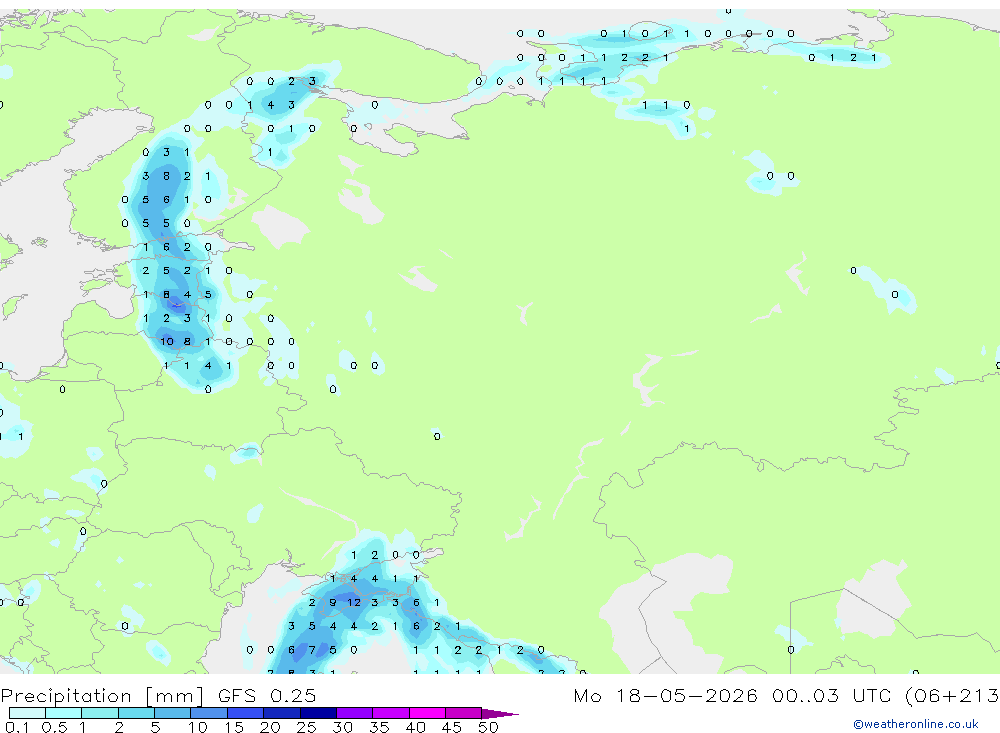Screen dimensions: 1000x733
Task: Click the date 'Mo 18-05-2026' label
Action: click(665, 695)
